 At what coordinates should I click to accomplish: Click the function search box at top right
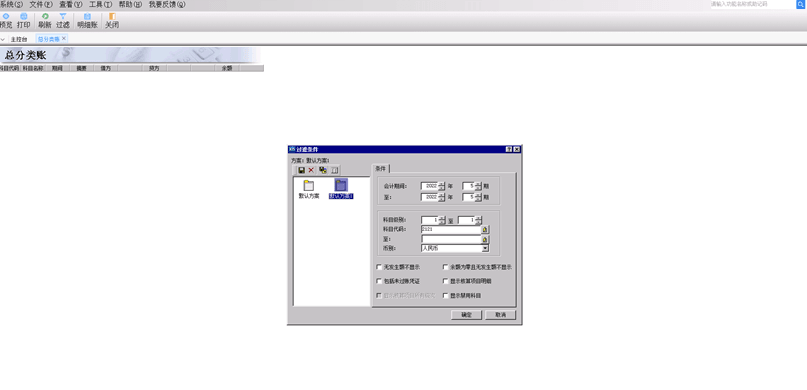click(752, 4)
